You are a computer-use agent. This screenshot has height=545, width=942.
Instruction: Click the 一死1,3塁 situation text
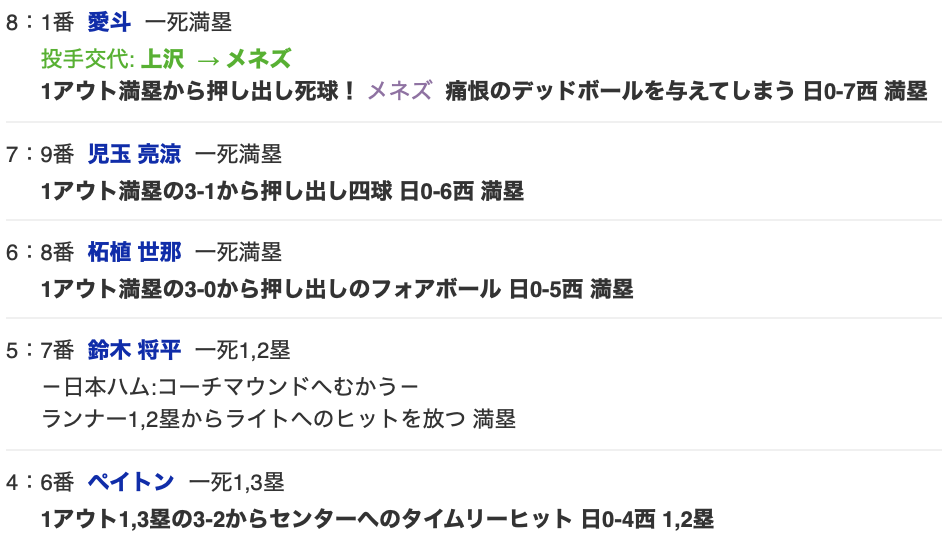pyautogui.click(x=237, y=482)
